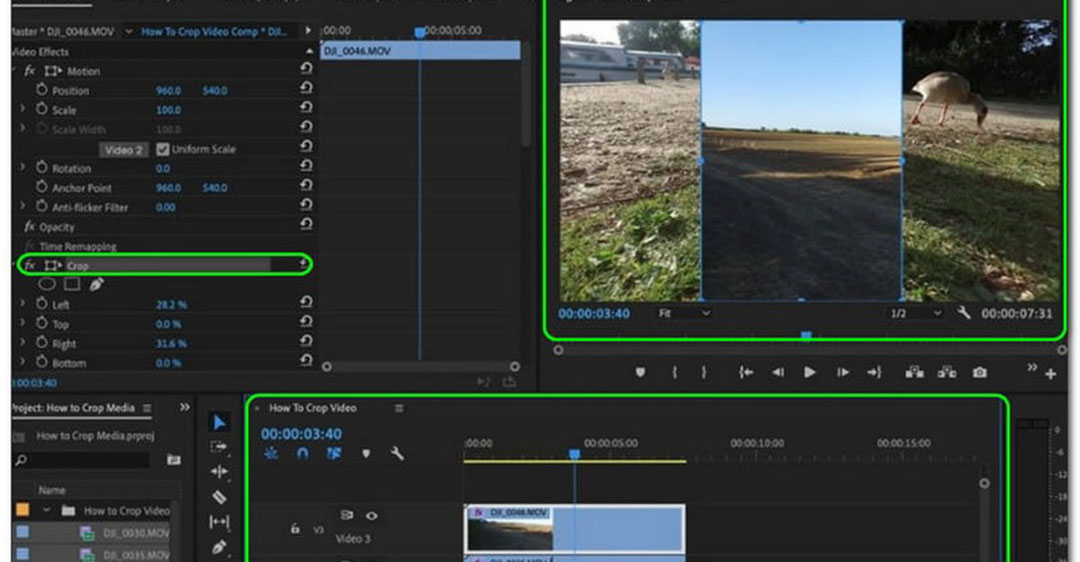Open the Fit zoom level dropdown
Screen dimensions: 1080x562
[684, 313]
